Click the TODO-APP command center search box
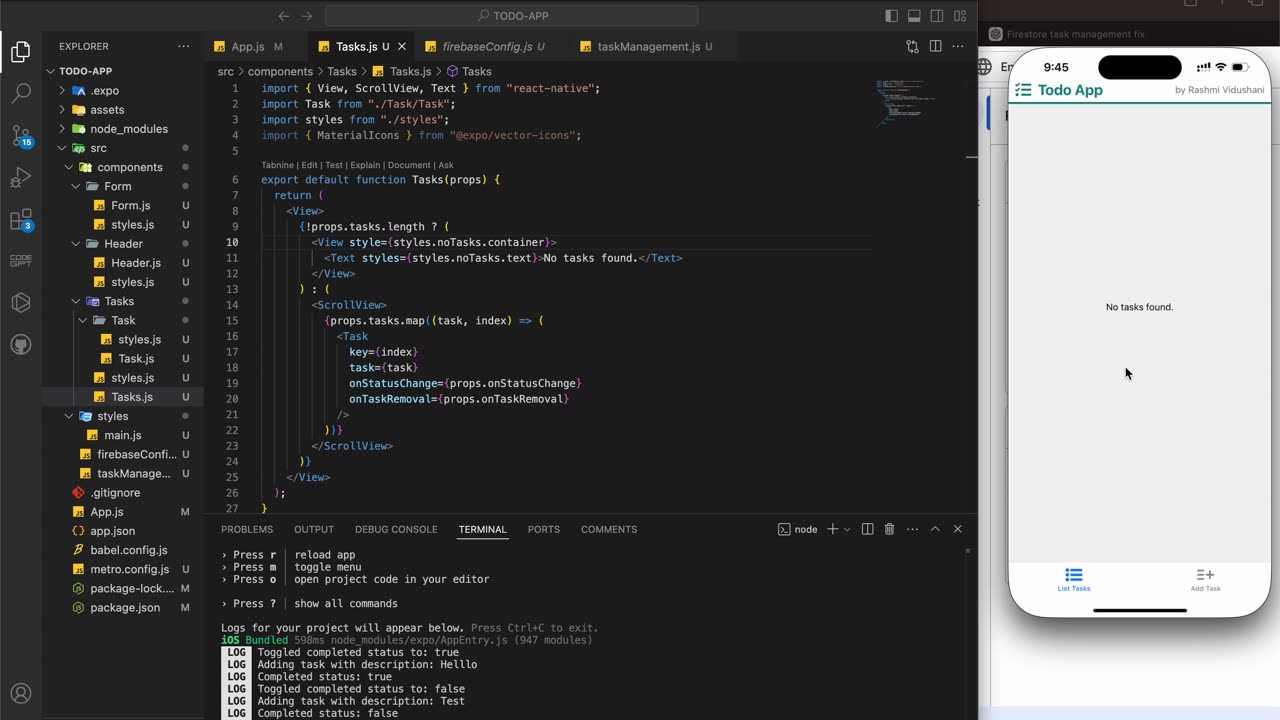This screenshot has width=1280, height=720. click(x=511, y=16)
